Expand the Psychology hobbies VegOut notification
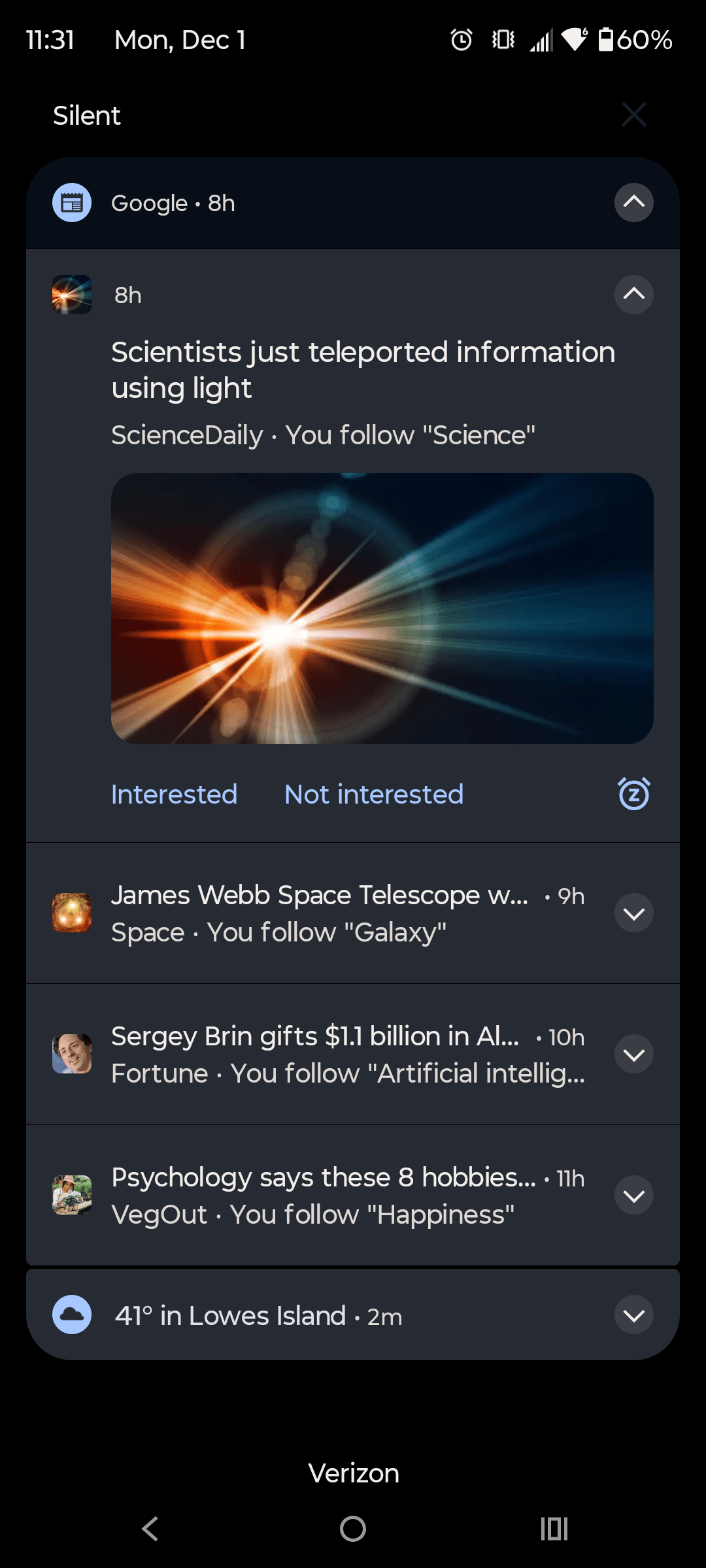The height and width of the screenshot is (1568, 706). tap(633, 1195)
